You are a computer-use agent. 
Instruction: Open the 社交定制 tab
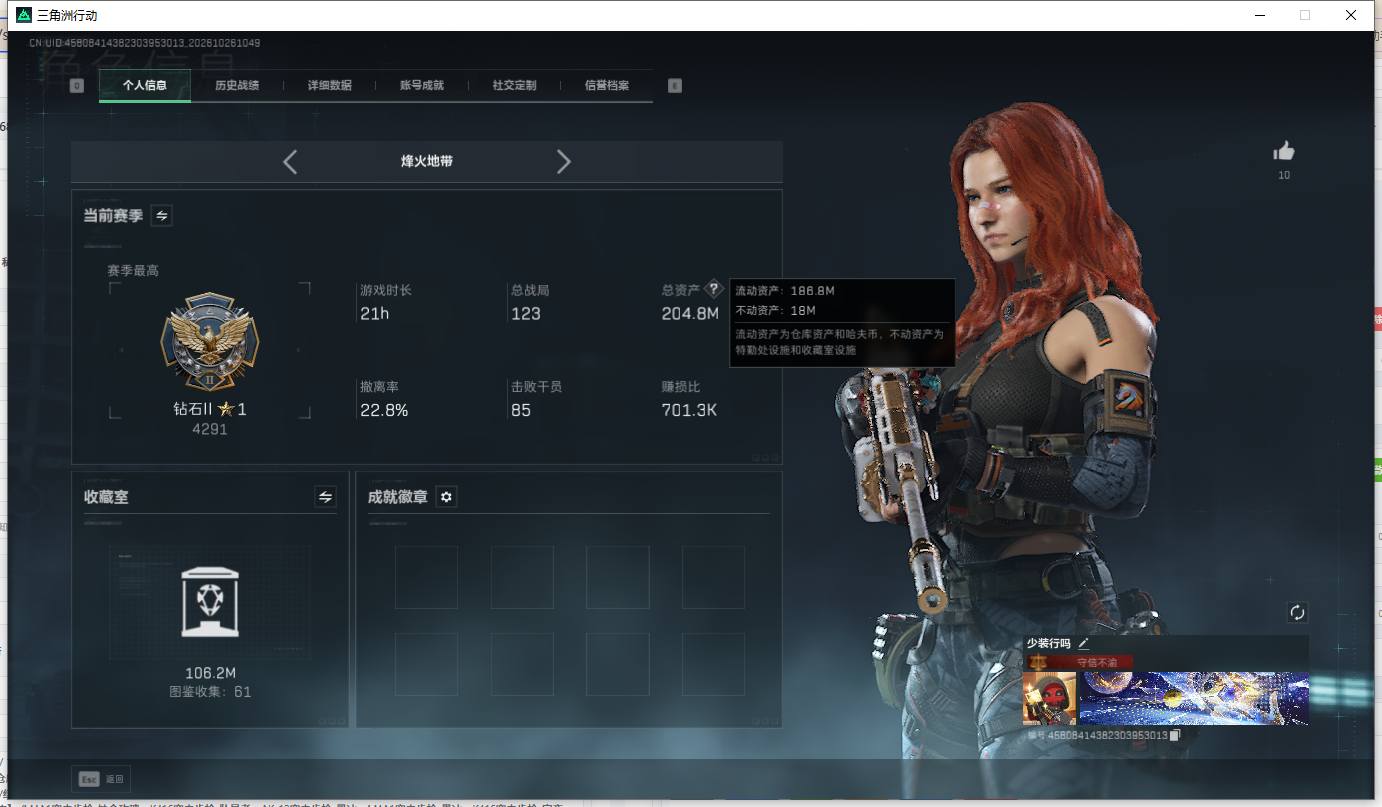click(x=514, y=86)
